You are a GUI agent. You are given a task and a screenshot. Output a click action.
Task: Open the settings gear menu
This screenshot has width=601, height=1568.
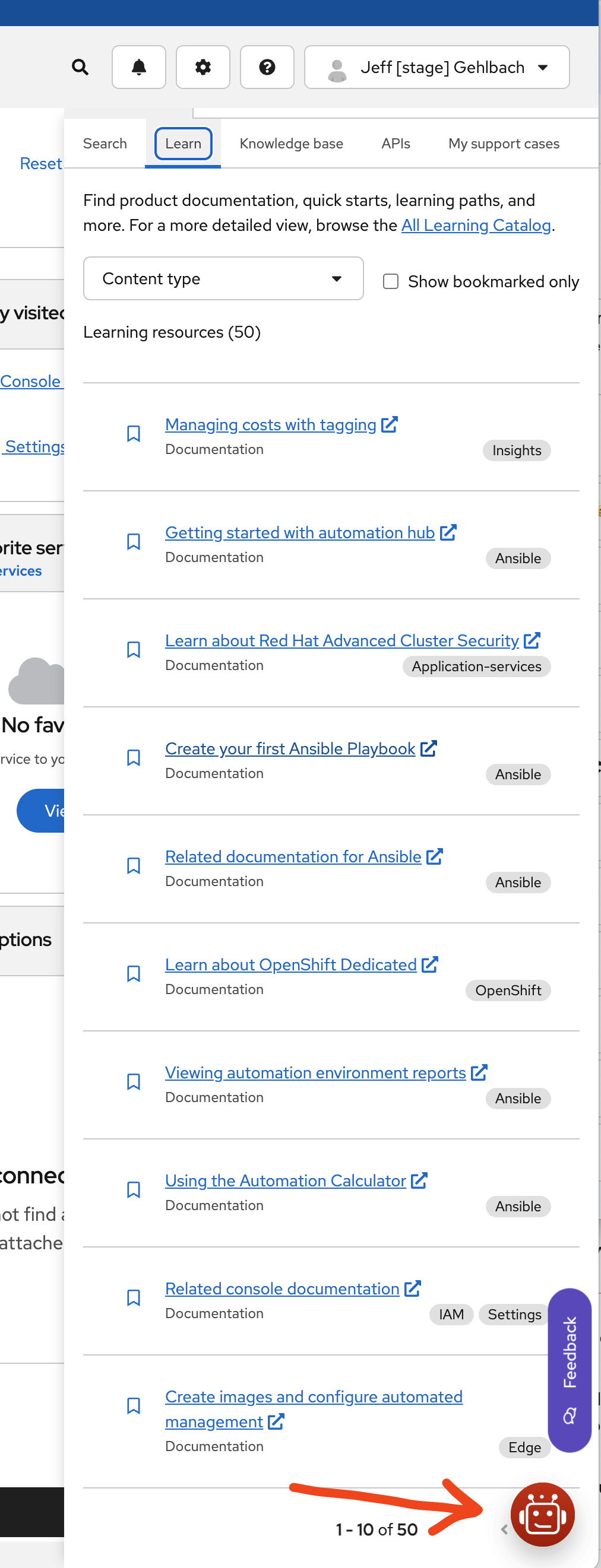[x=203, y=67]
